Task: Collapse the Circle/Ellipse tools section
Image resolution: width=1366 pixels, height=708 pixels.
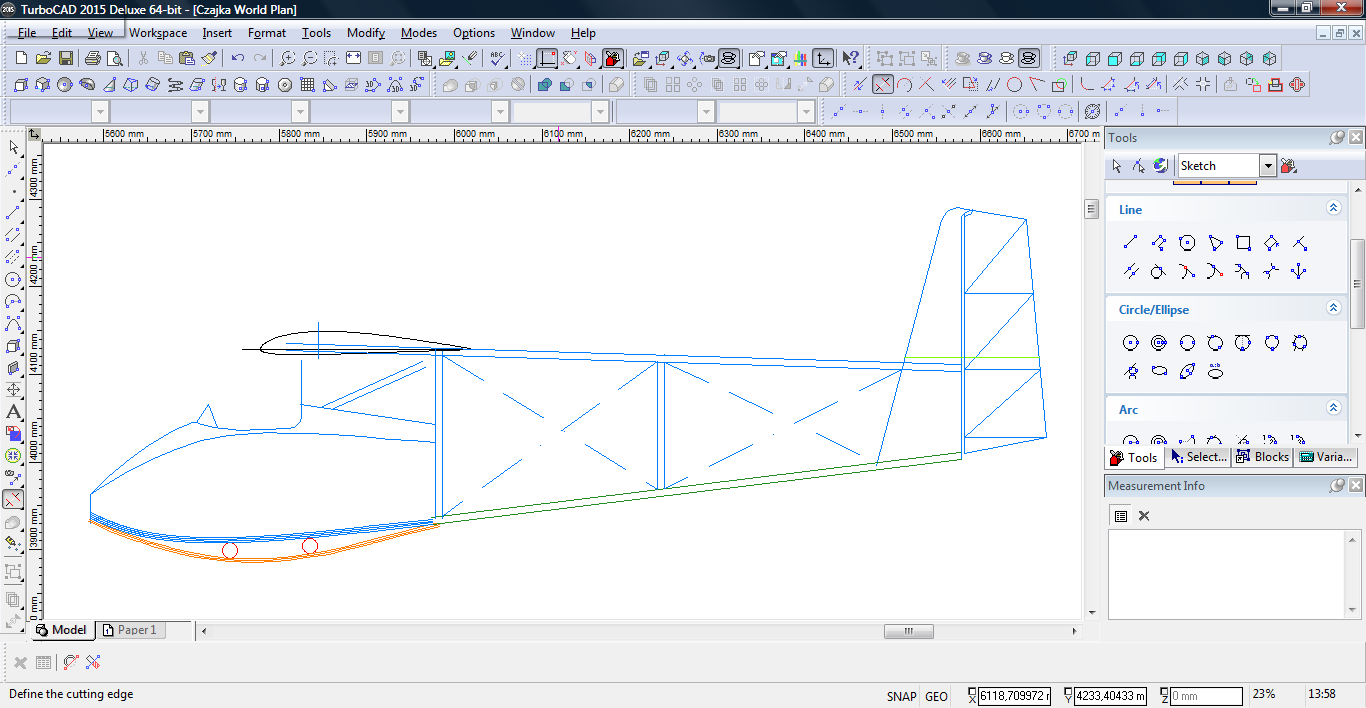Action: (1333, 308)
